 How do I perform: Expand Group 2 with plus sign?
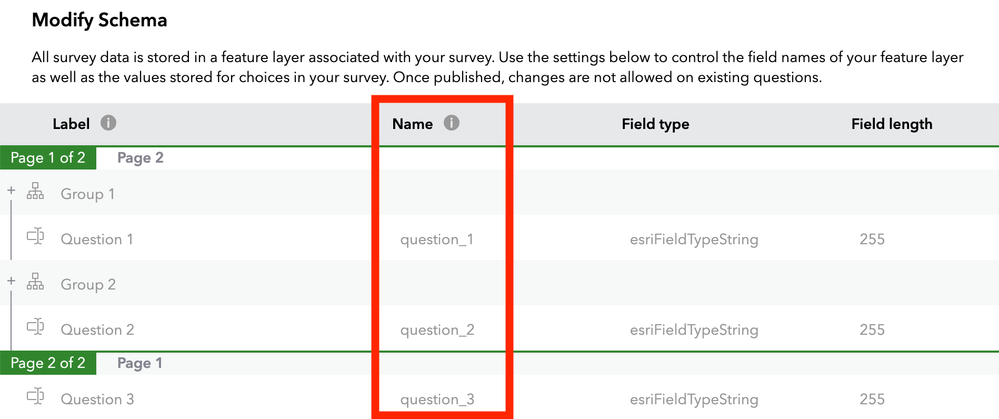pos(11,282)
